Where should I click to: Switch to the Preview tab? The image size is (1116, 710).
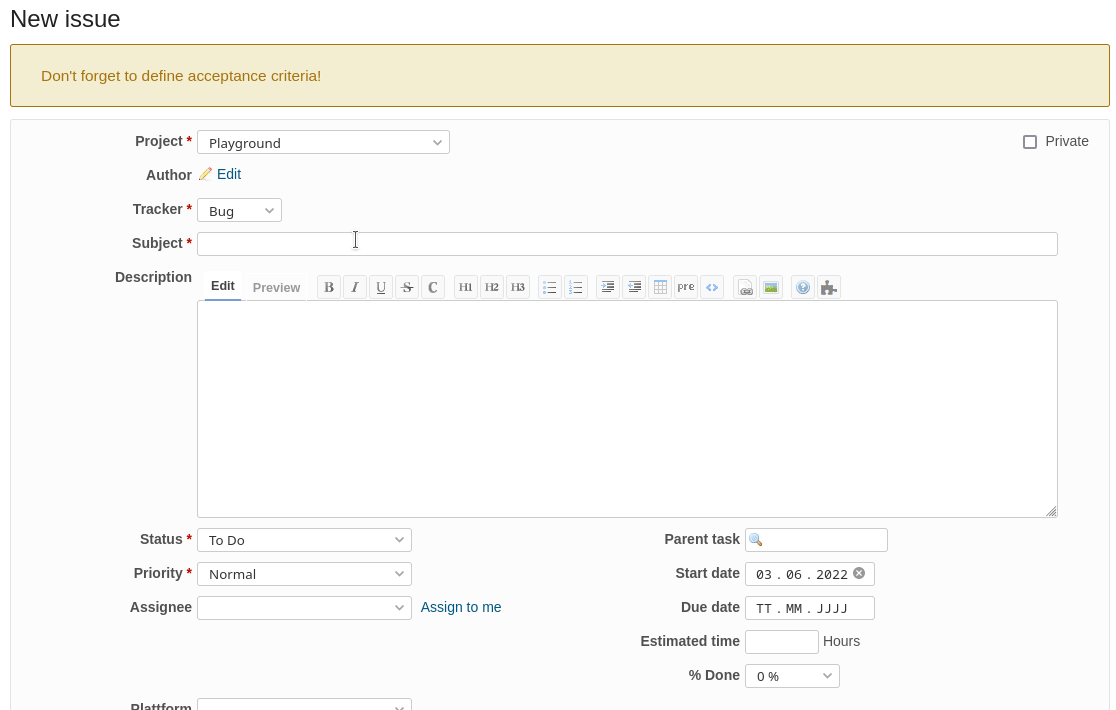click(276, 288)
